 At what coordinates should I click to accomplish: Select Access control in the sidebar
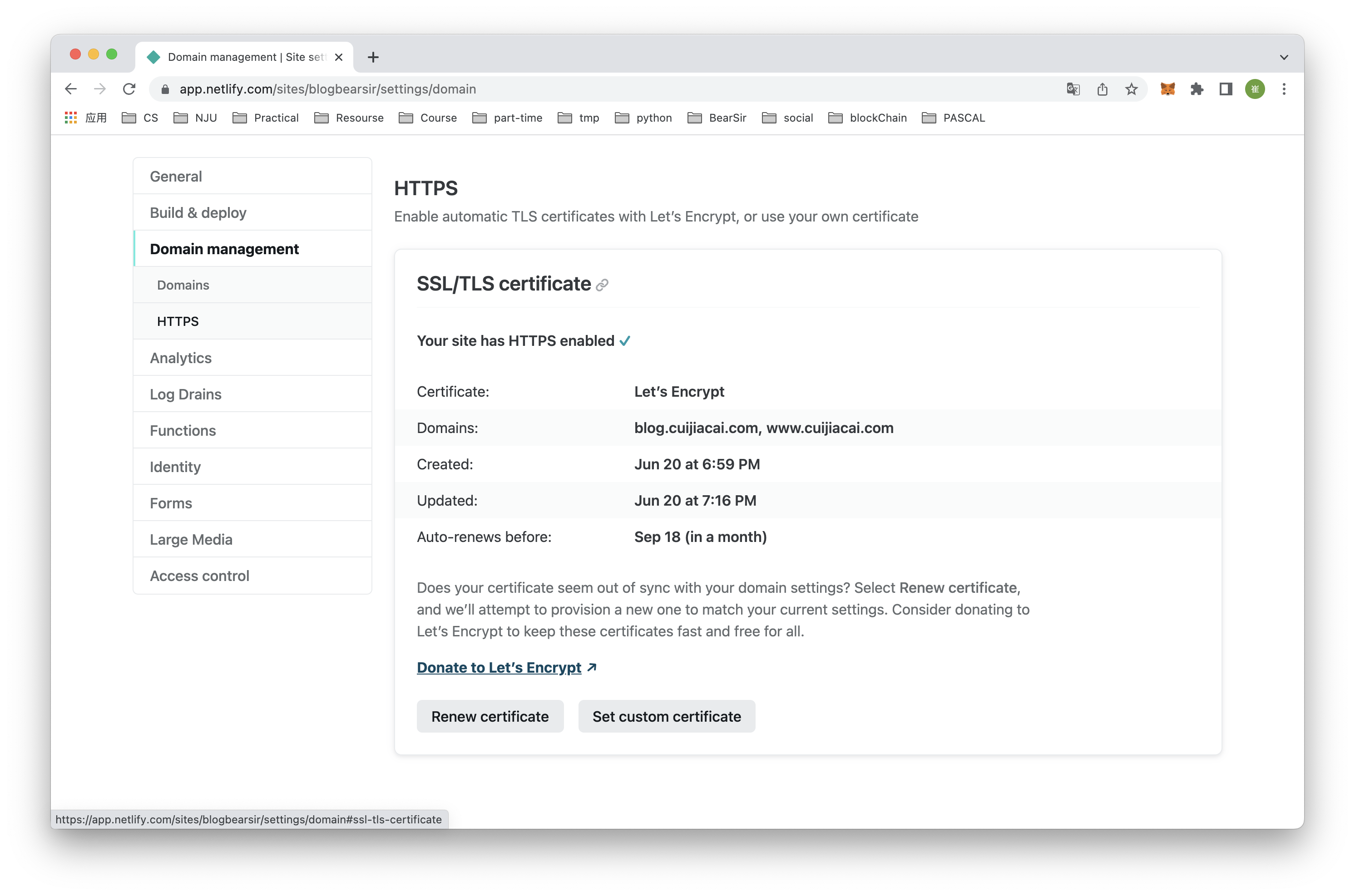tap(199, 576)
